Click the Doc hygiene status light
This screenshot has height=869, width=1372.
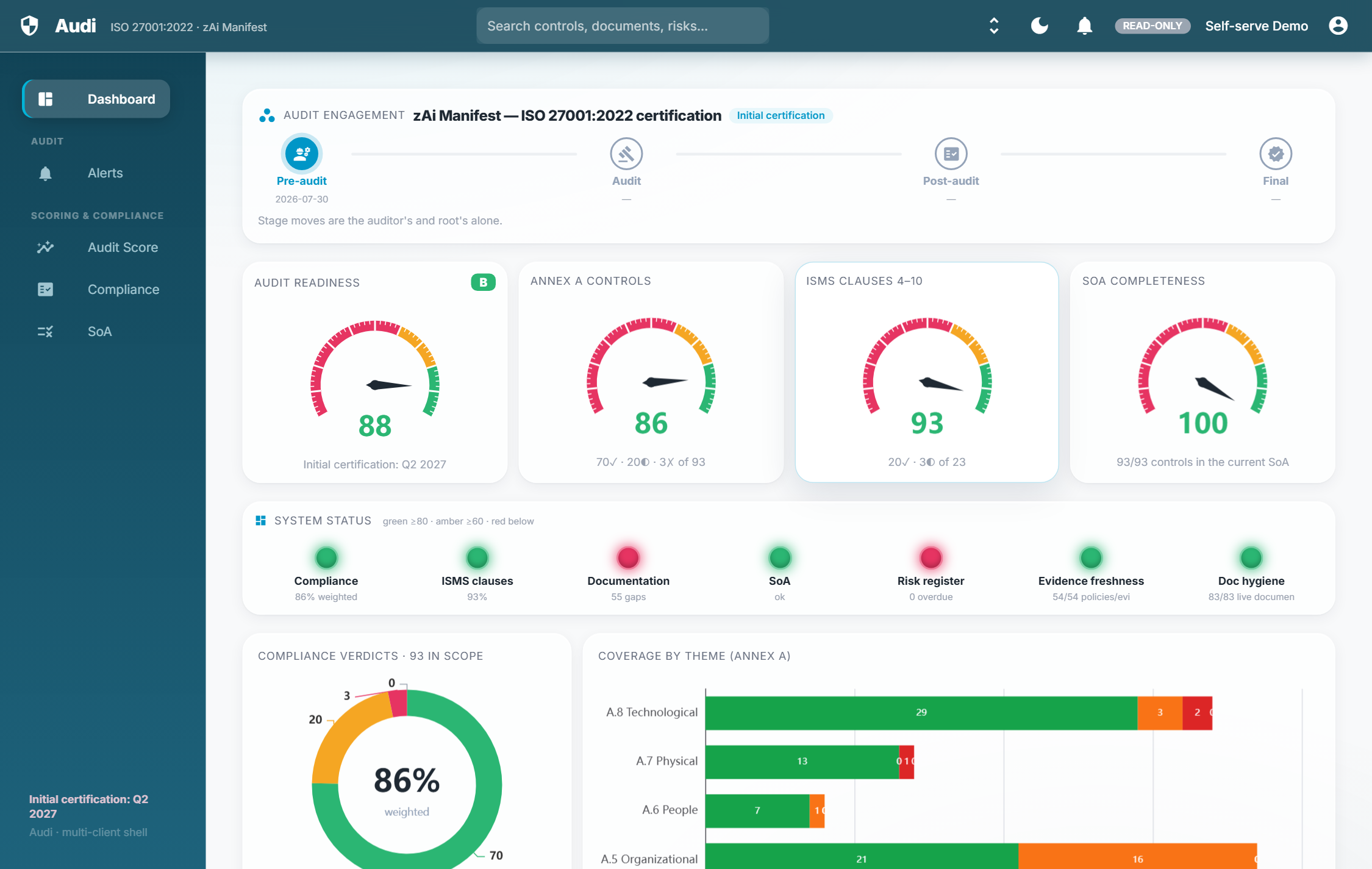pyautogui.click(x=1251, y=557)
